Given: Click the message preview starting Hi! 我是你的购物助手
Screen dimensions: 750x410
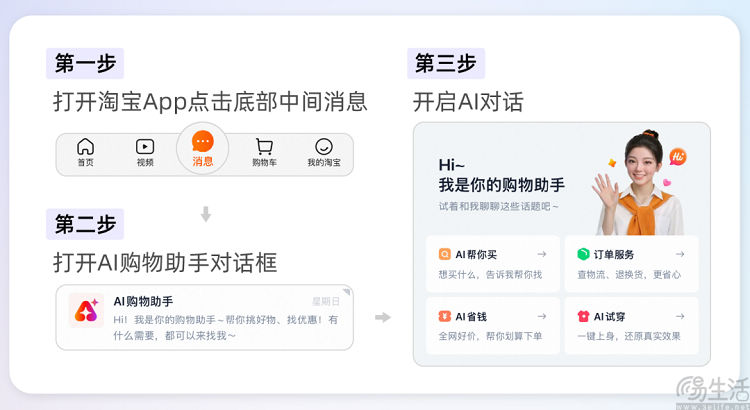Looking at the screenshot, I should 225,328.
